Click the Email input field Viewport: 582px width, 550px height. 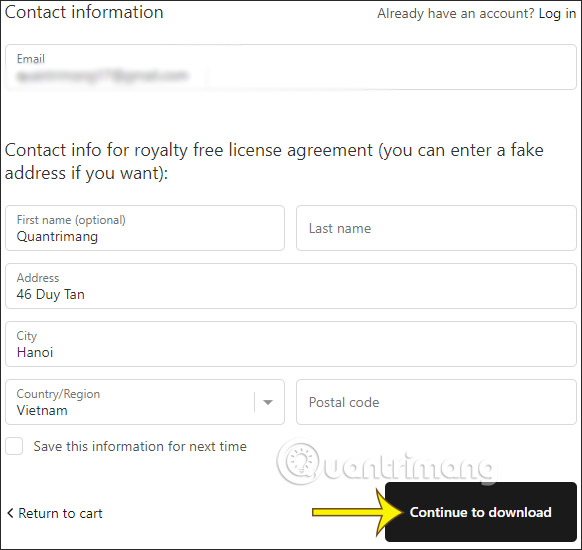(291, 67)
